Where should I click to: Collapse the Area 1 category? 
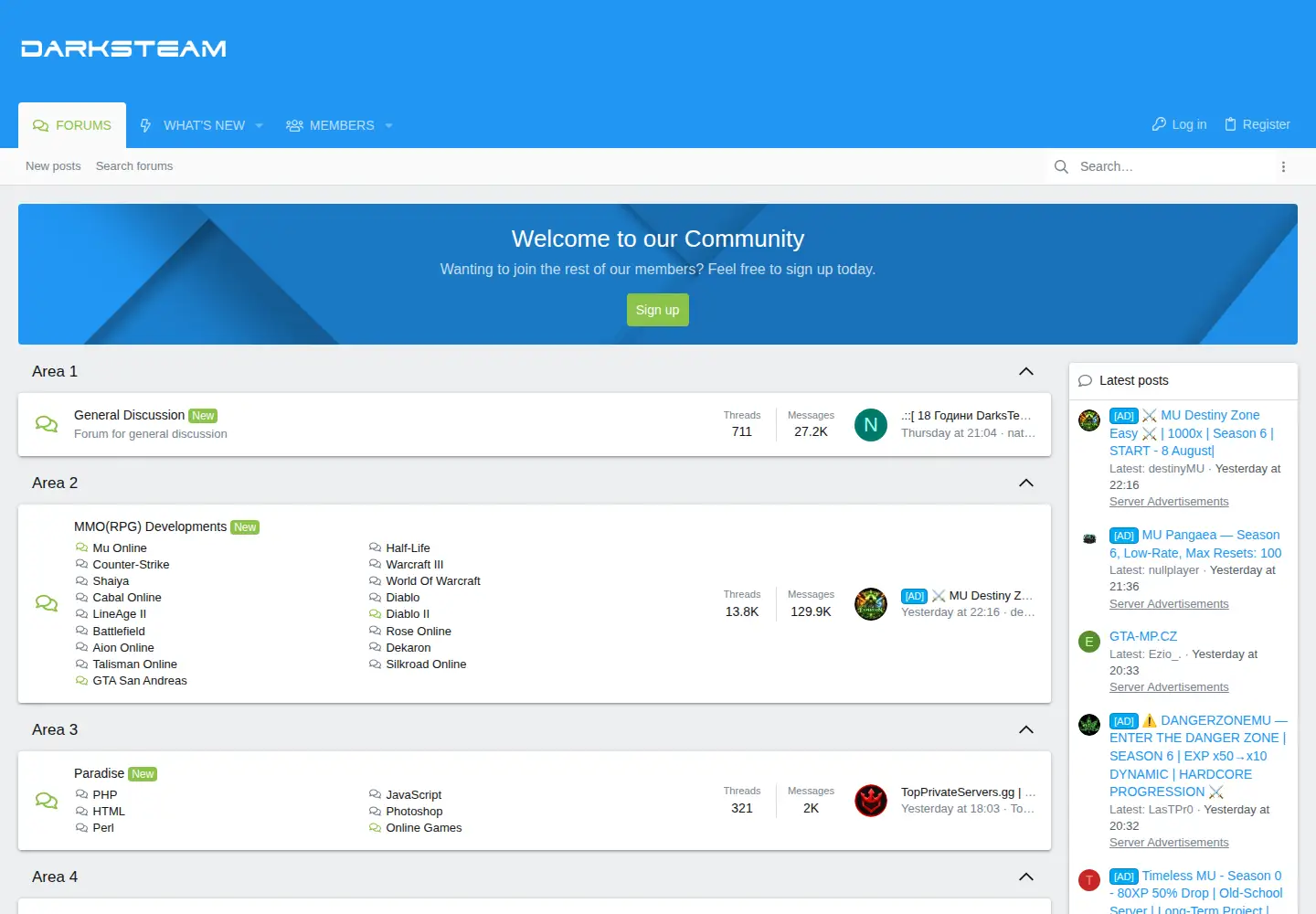pyautogui.click(x=1026, y=371)
